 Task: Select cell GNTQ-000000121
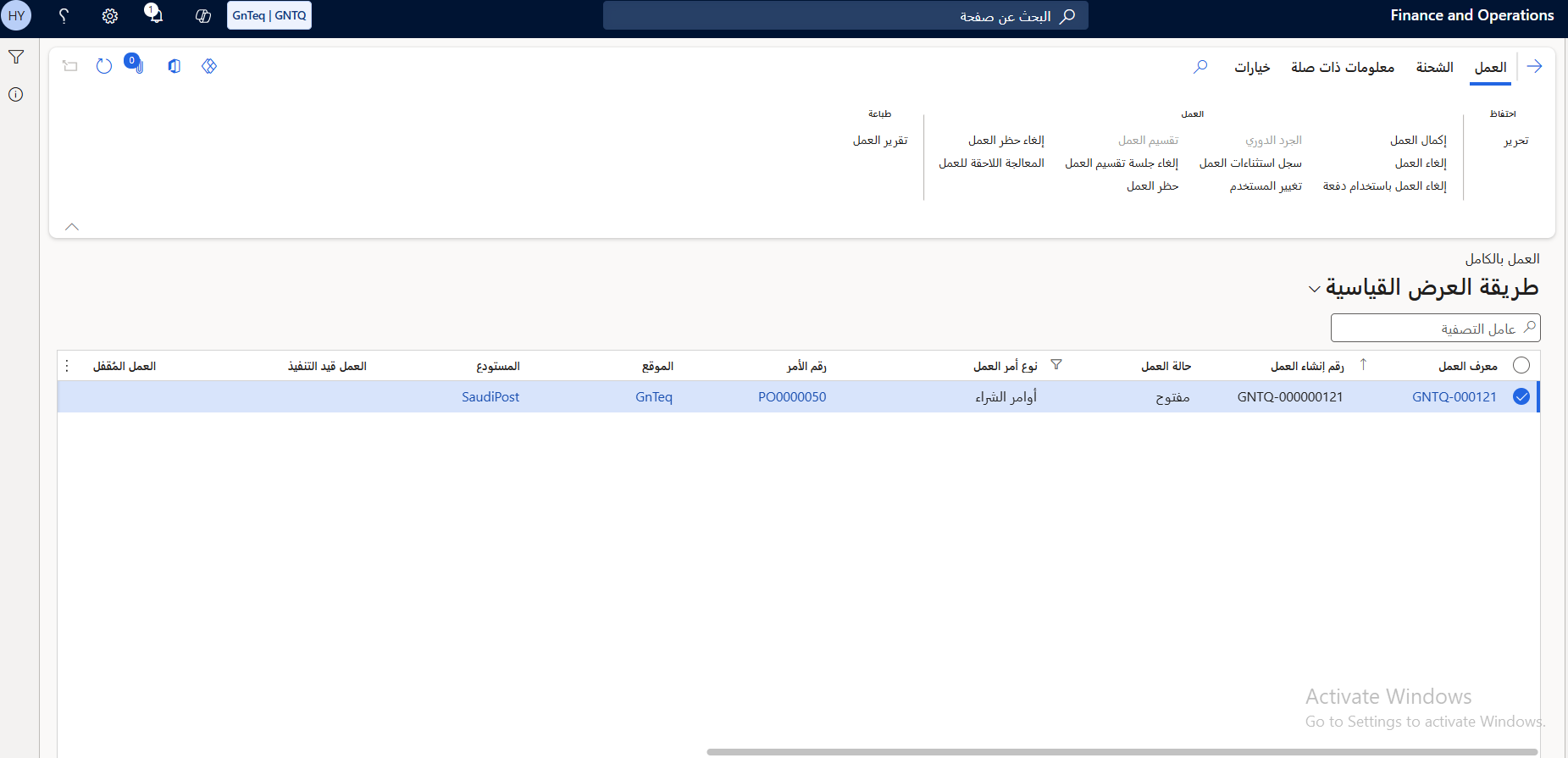point(1289,396)
